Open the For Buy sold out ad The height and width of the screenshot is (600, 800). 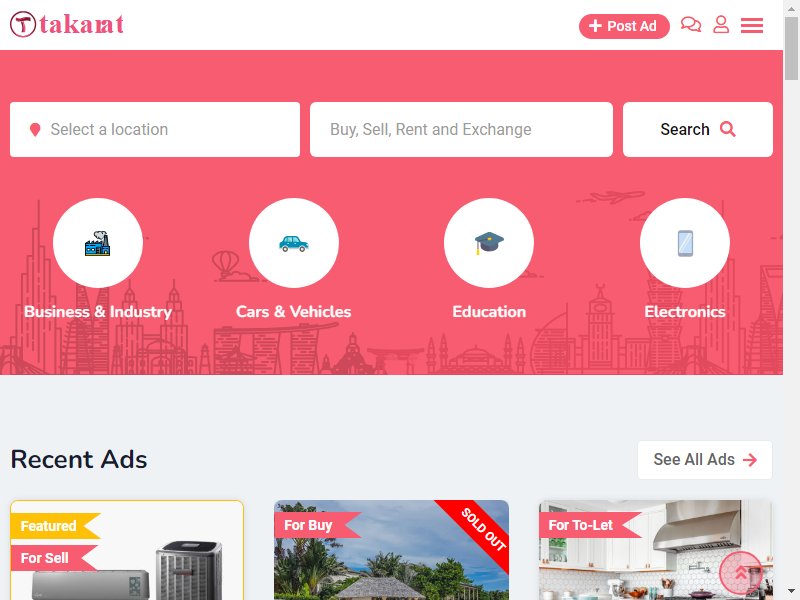[391, 550]
